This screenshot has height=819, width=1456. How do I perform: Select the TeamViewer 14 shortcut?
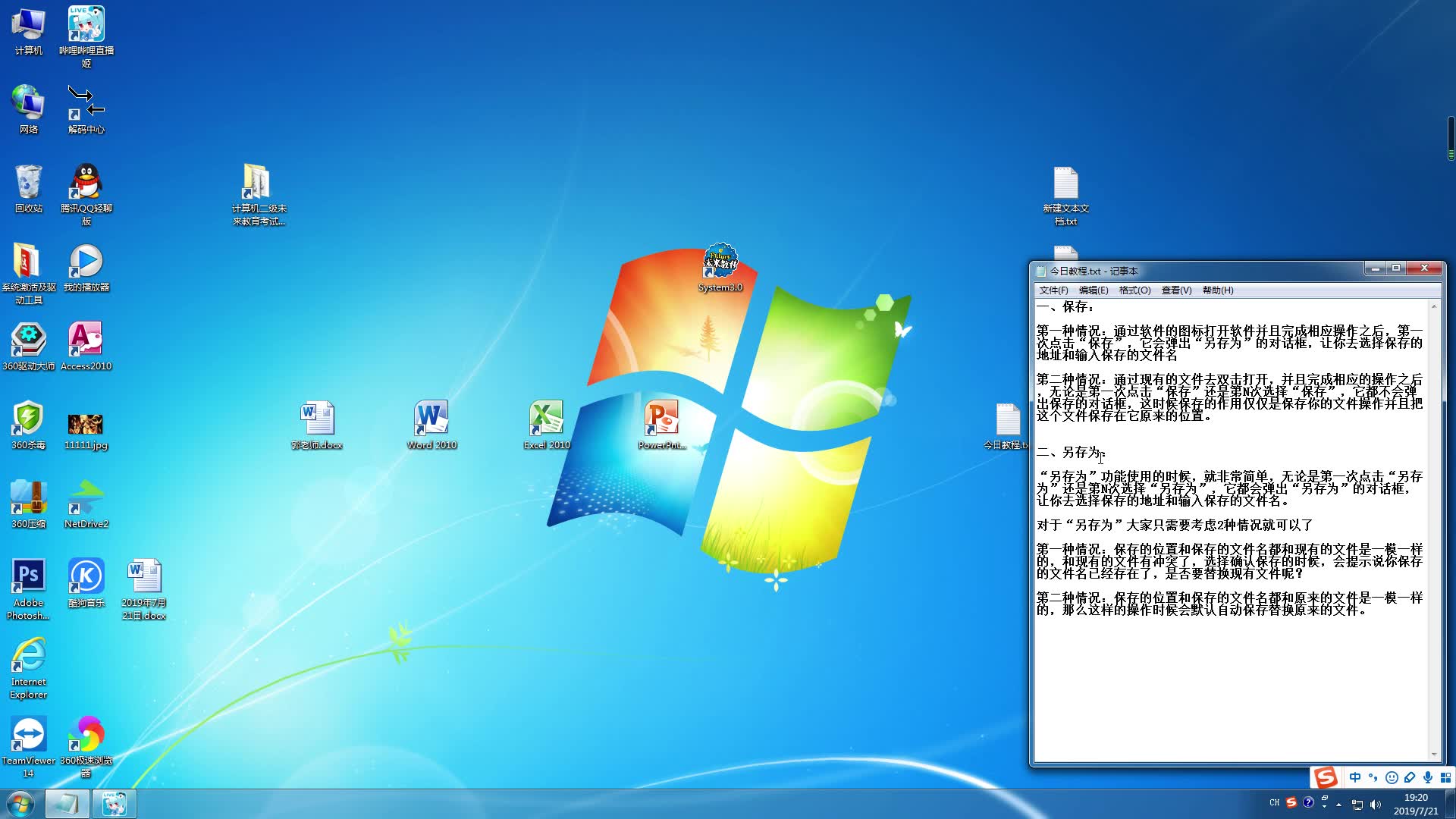pyautogui.click(x=29, y=747)
